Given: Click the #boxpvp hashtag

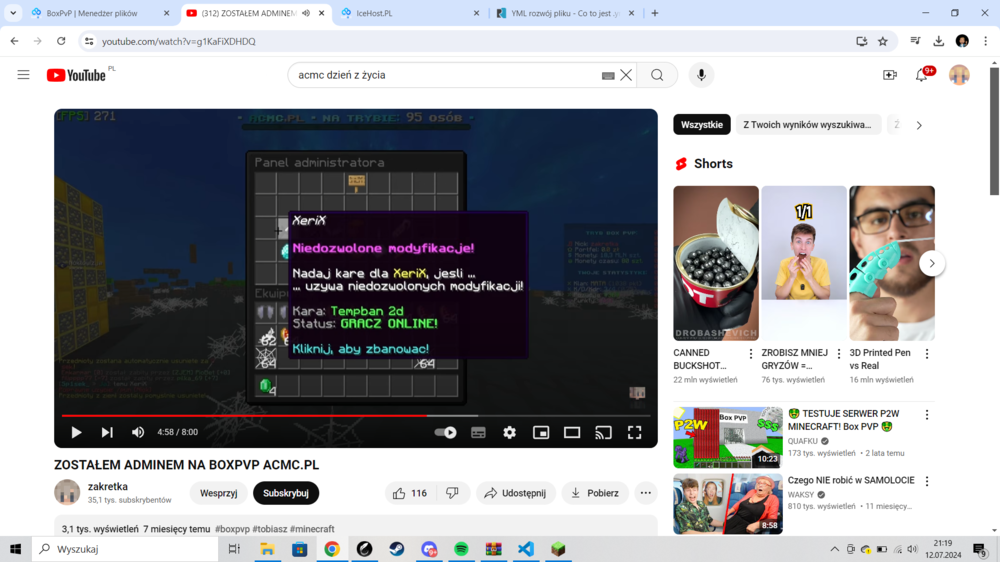Looking at the screenshot, I should tap(232, 529).
